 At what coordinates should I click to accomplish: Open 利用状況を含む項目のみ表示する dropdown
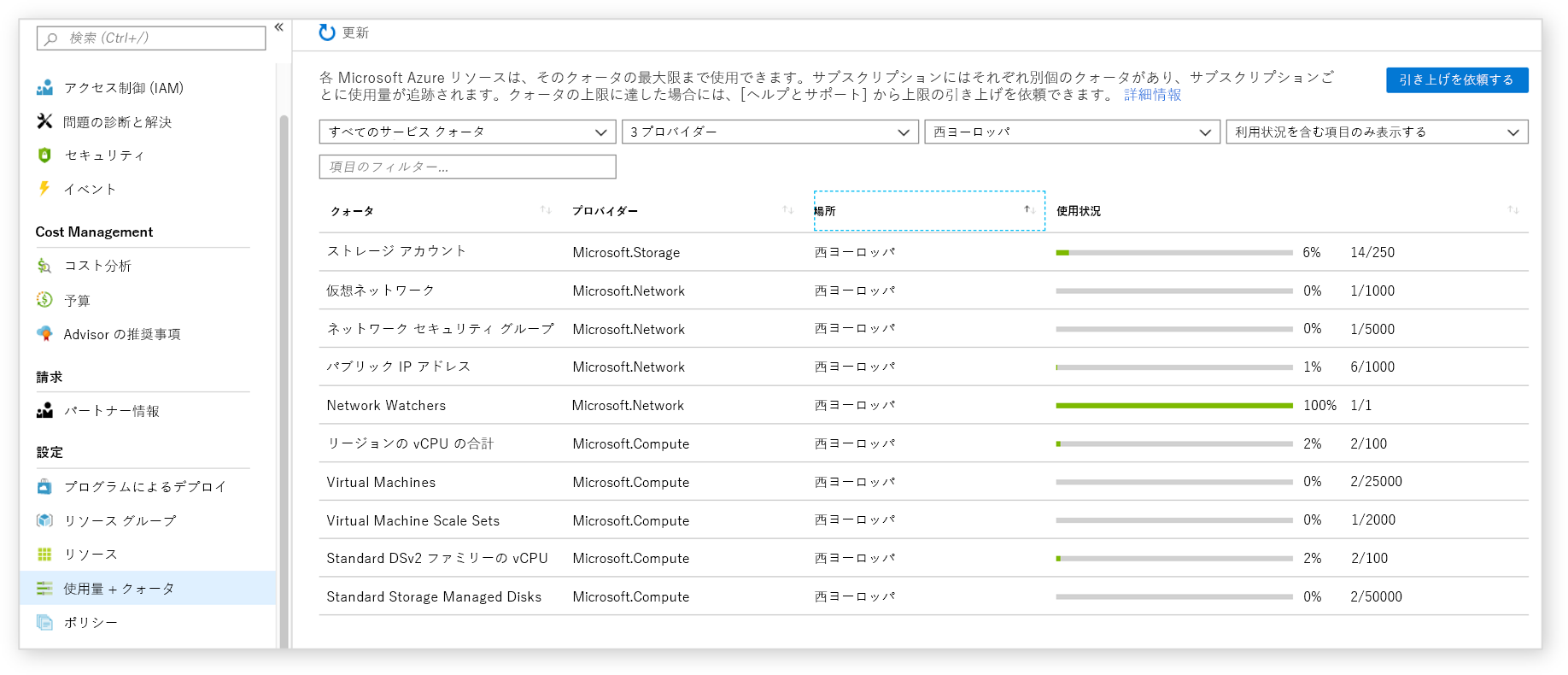[1377, 132]
